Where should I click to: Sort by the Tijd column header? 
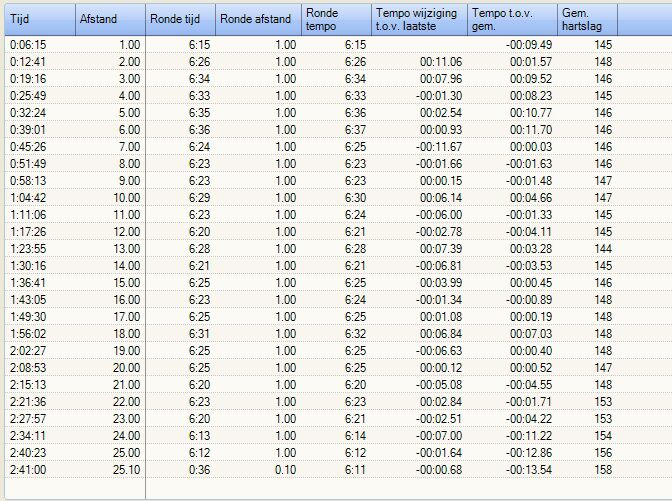40,19
